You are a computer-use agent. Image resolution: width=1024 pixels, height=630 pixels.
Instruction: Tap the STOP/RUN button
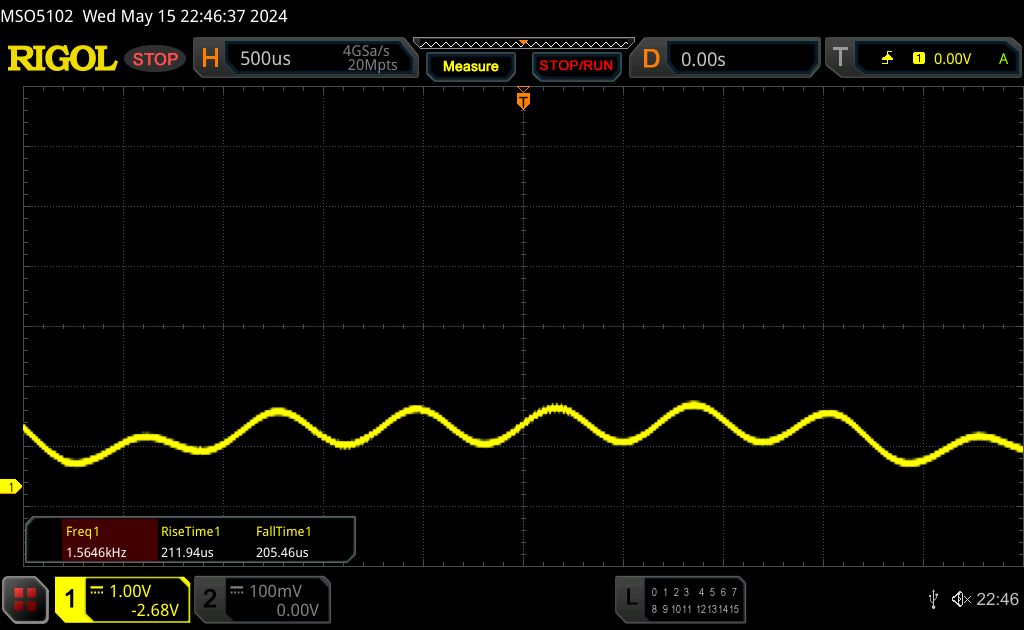pos(576,66)
